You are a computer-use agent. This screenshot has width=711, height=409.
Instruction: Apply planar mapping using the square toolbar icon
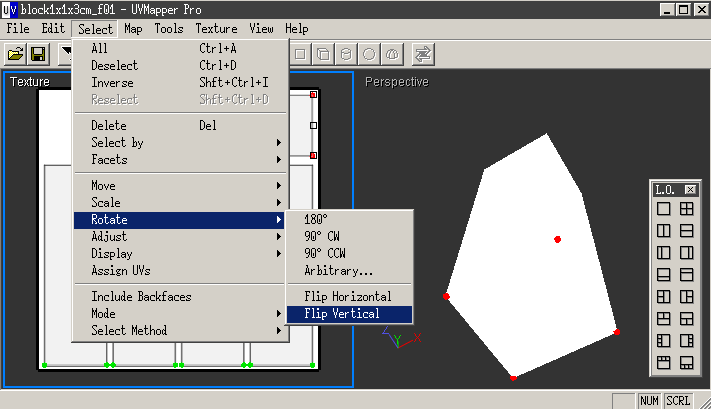pos(300,54)
